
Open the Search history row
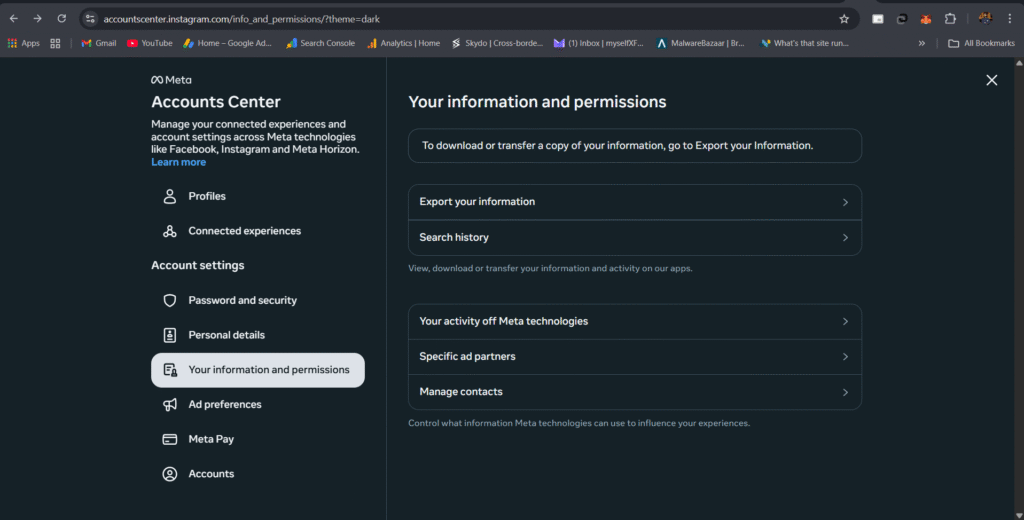click(x=635, y=238)
